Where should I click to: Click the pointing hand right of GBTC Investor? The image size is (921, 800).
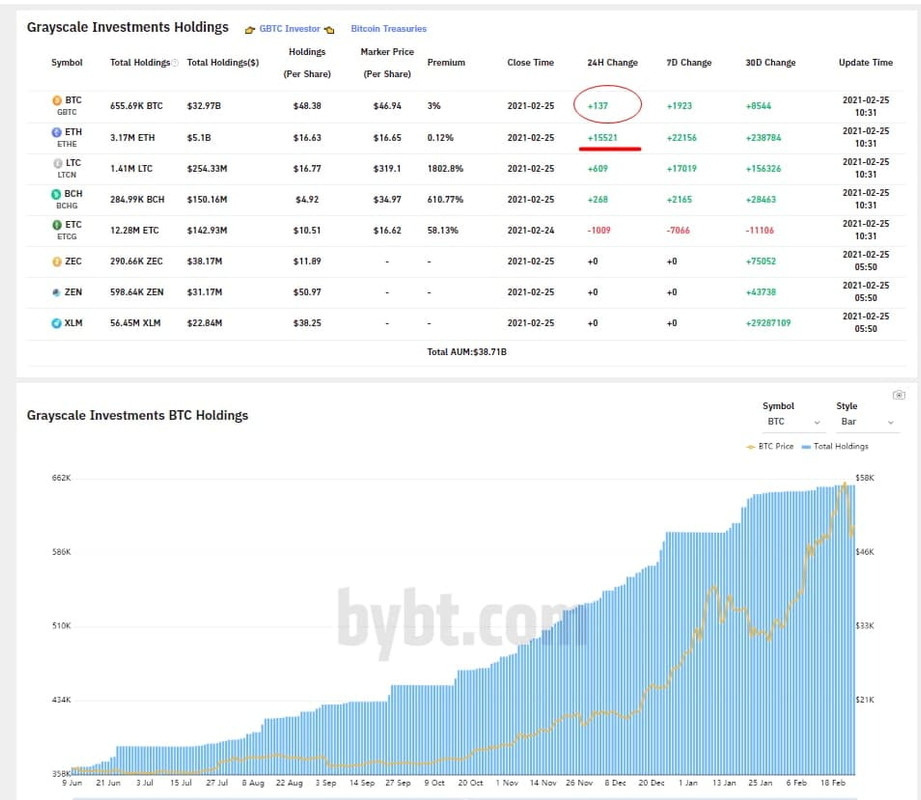pyautogui.click(x=329, y=29)
